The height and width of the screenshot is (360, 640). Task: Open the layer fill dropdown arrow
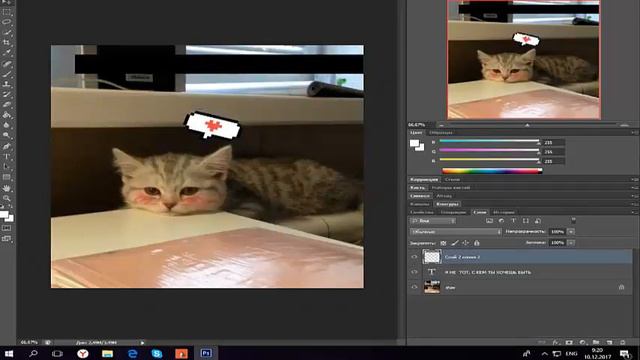pos(571,243)
